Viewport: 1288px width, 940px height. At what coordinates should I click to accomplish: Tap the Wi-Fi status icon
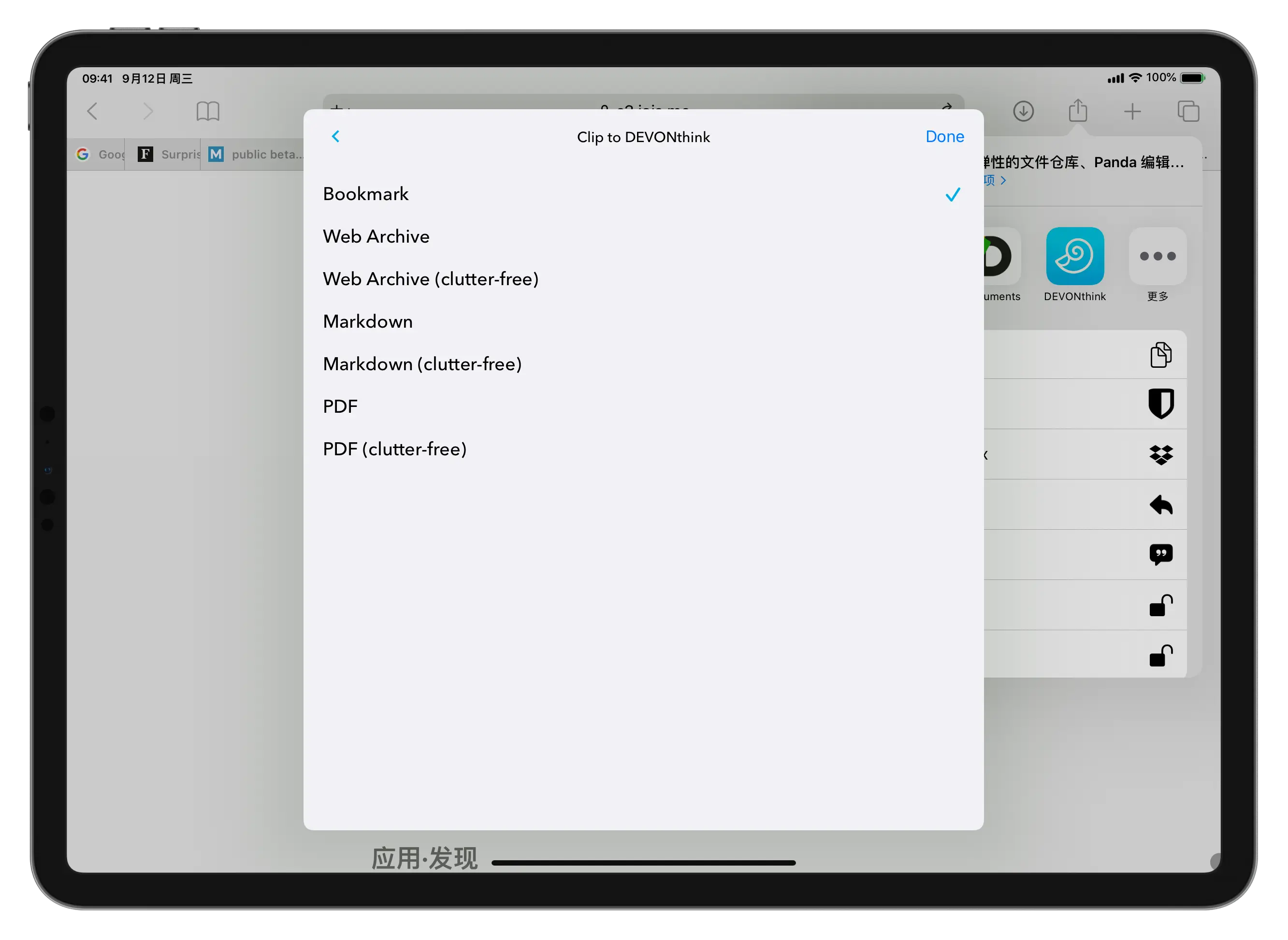(1135, 78)
